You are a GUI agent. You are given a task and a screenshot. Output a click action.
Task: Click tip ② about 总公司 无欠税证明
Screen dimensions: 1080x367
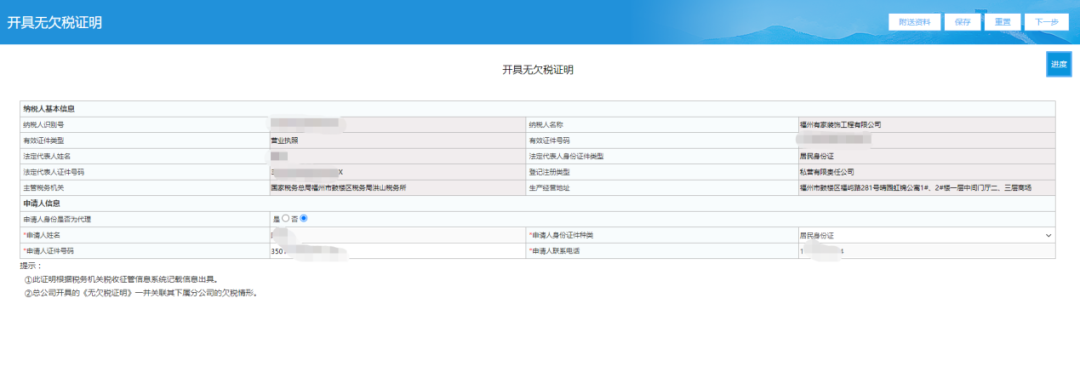click(x=141, y=293)
